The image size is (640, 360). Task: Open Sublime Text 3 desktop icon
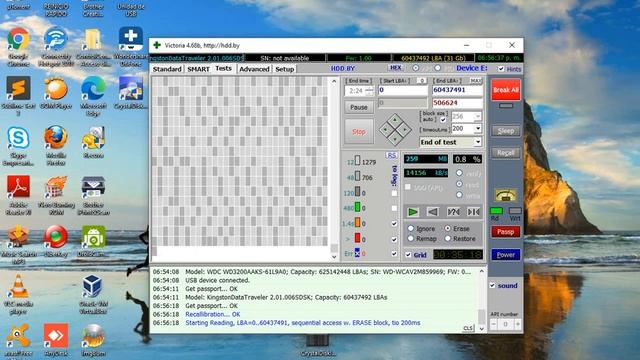click(18, 96)
